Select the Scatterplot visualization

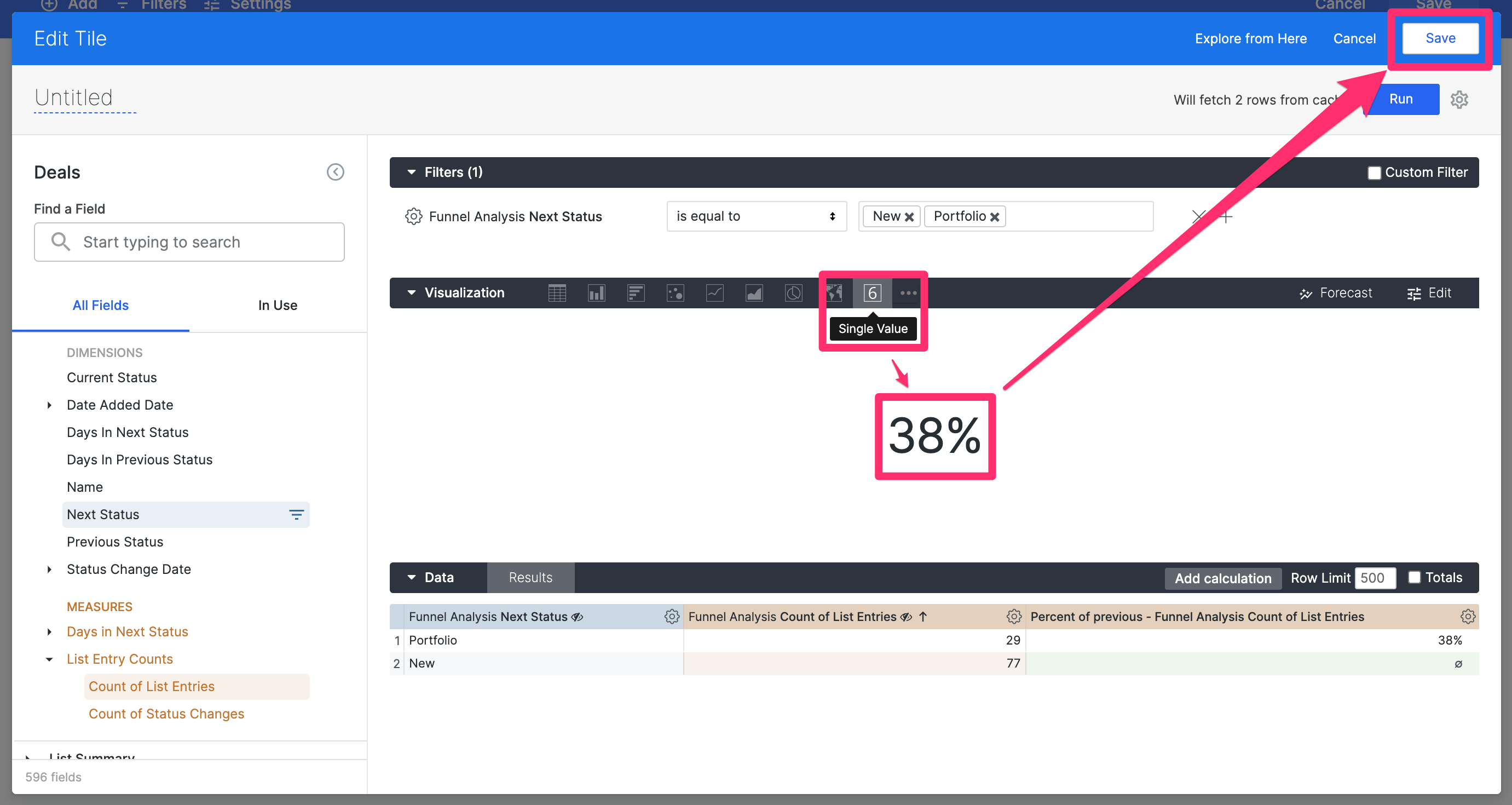click(676, 292)
